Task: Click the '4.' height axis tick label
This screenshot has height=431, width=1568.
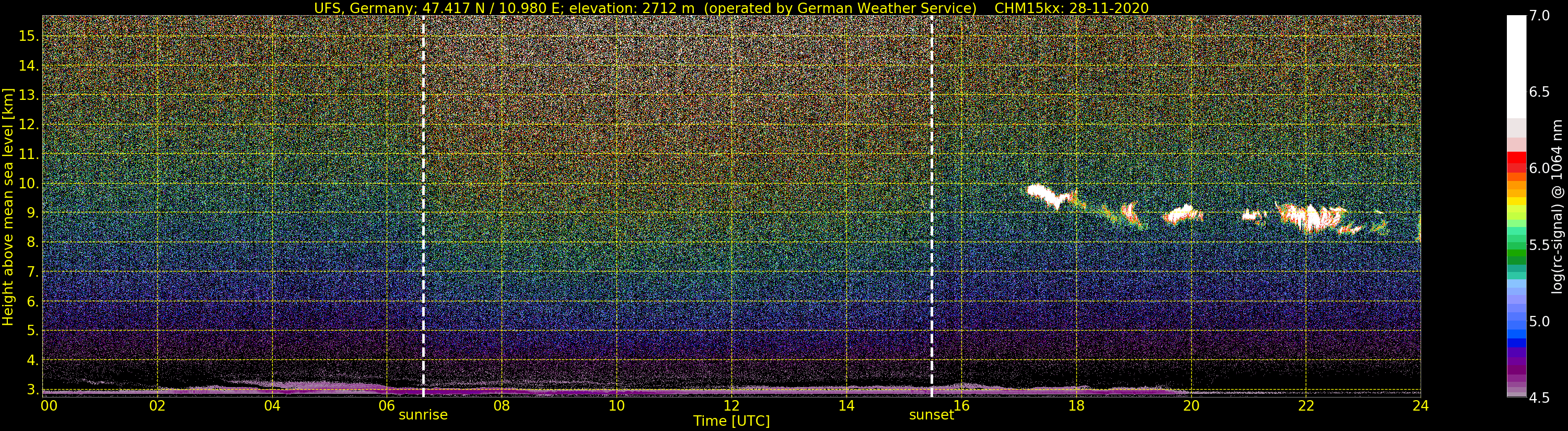Action: [x=32, y=360]
